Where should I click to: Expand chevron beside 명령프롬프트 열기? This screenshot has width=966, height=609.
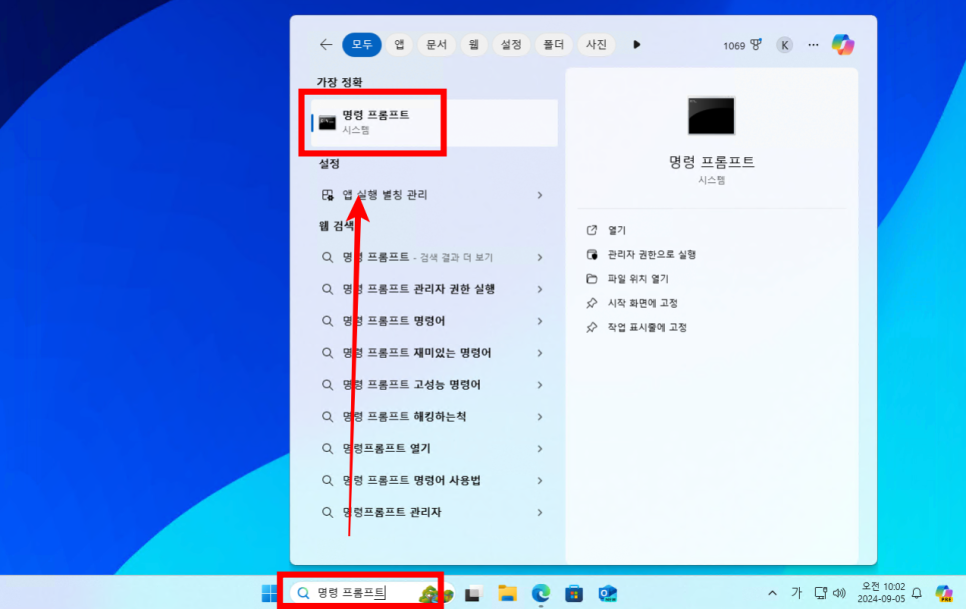(x=540, y=449)
